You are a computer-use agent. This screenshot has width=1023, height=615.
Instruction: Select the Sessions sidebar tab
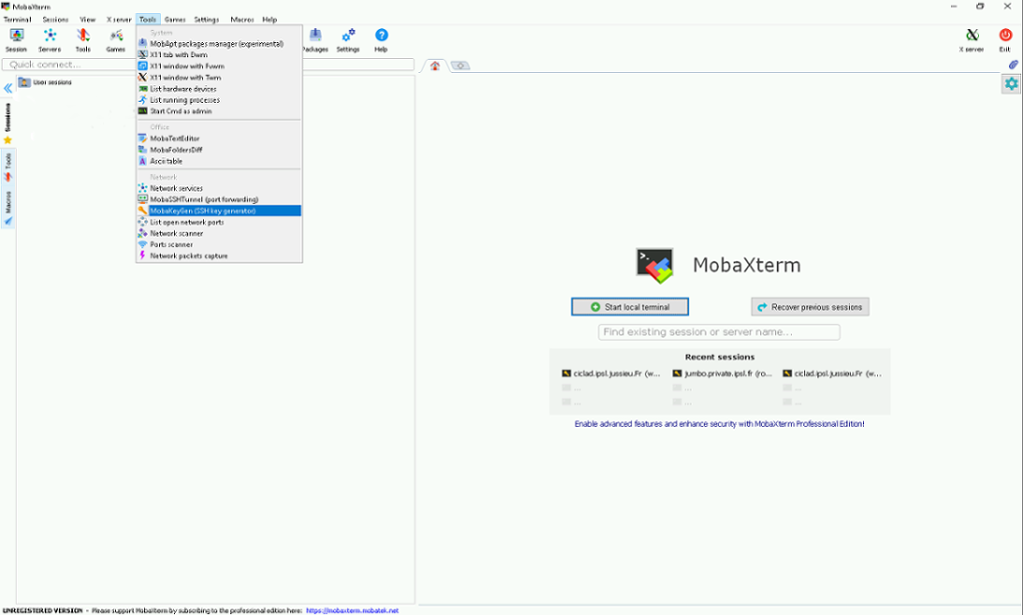[8, 117]
